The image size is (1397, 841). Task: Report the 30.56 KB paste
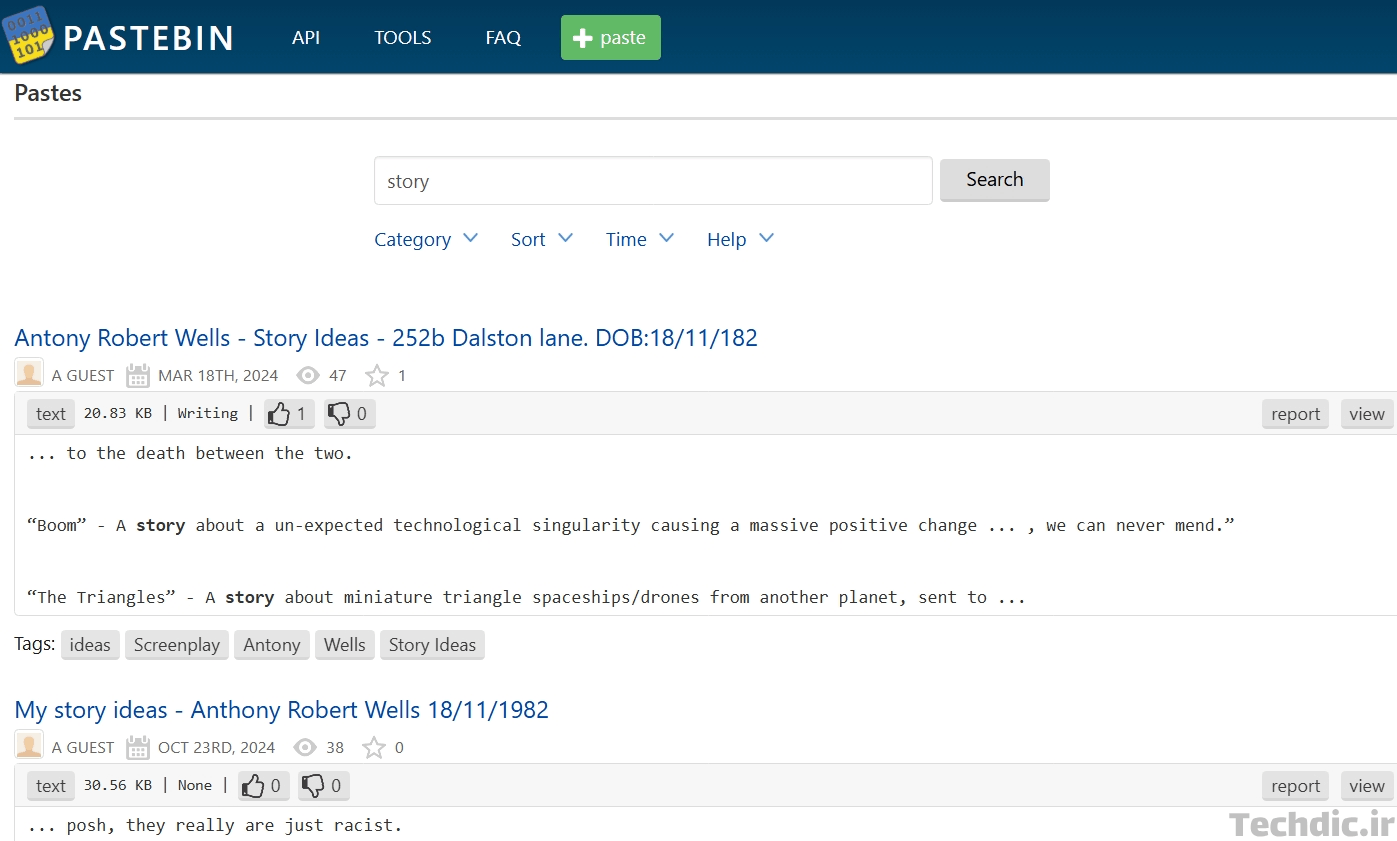pos(1295,786)
